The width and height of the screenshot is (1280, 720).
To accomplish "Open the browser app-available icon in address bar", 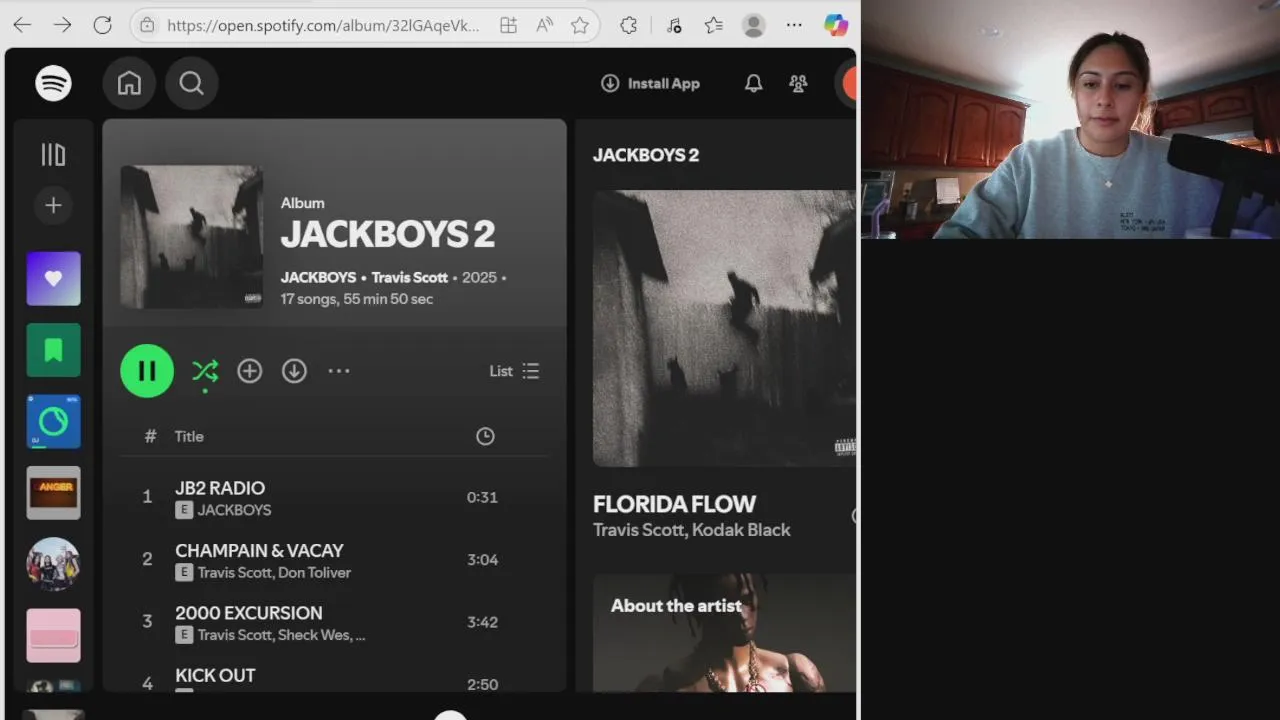I will (508, 25).
